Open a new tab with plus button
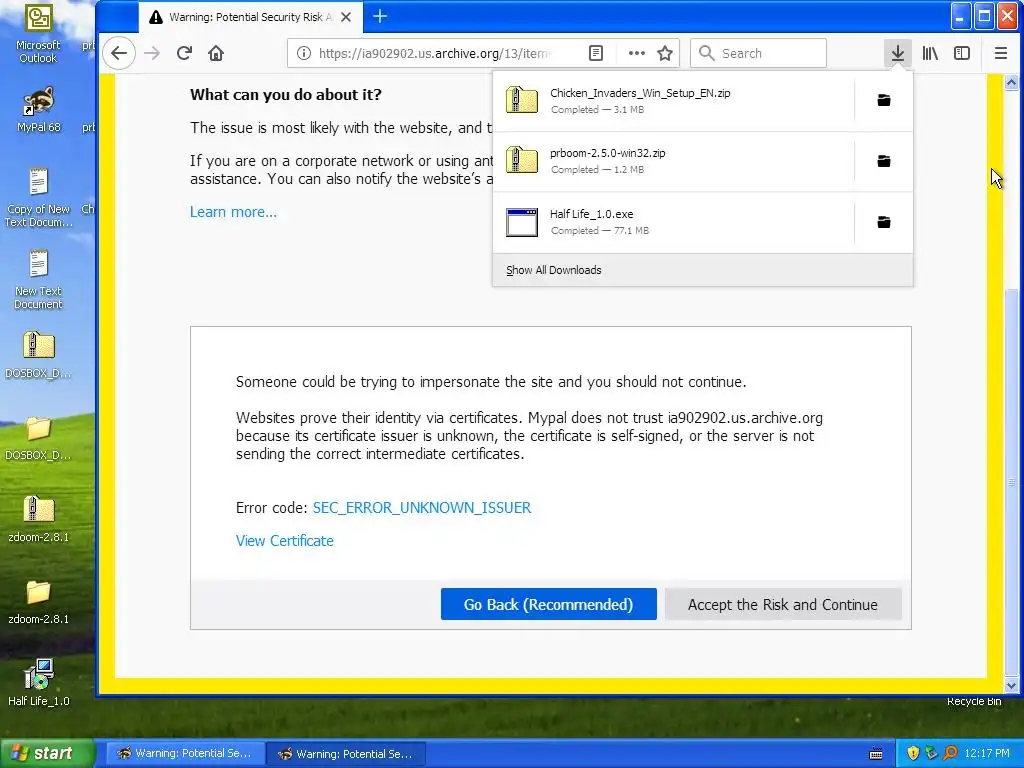 tap(380, 17)
